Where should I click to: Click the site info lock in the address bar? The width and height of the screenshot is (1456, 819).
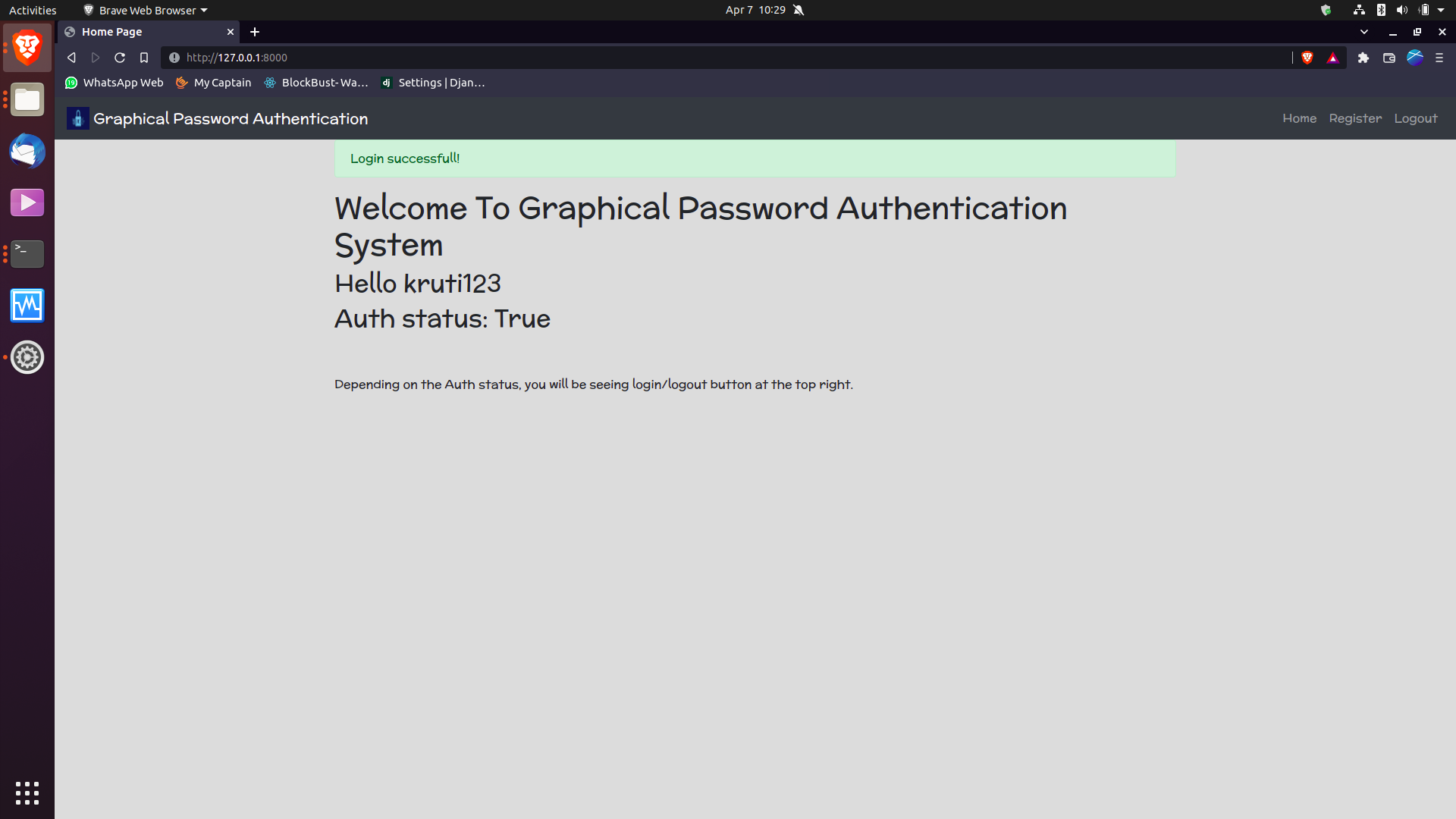(174, 57)
